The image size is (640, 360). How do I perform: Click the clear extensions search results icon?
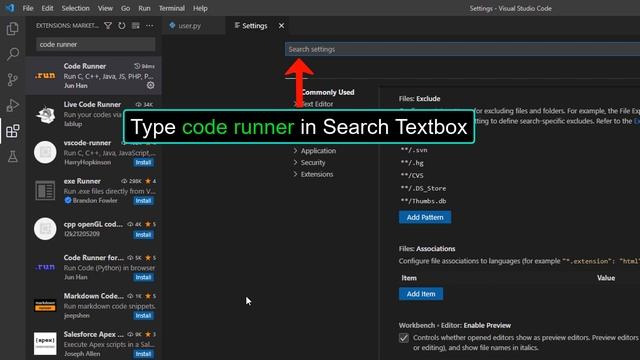pyautogui.click(x=136, y=26)
